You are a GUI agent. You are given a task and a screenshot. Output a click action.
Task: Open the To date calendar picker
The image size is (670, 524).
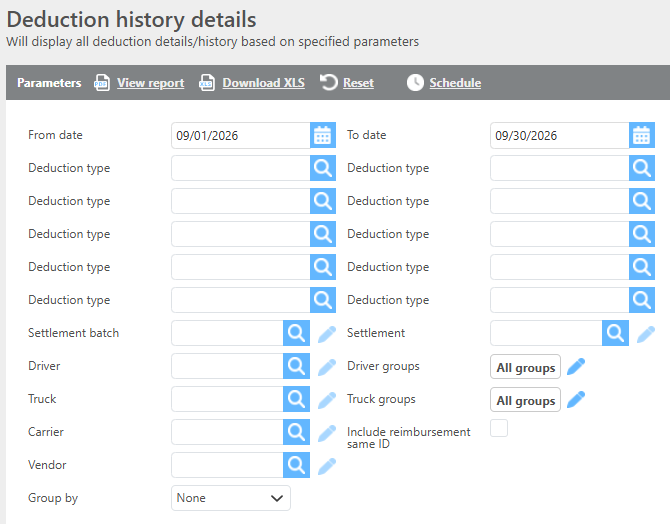(641, 135)
